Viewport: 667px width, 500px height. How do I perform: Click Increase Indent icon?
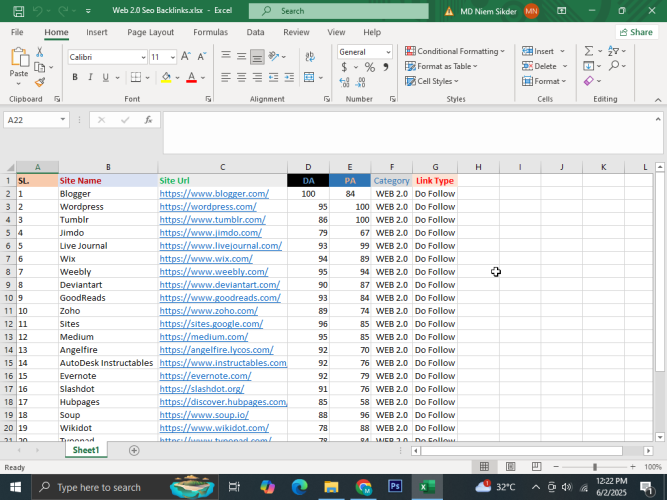[289, 77]
